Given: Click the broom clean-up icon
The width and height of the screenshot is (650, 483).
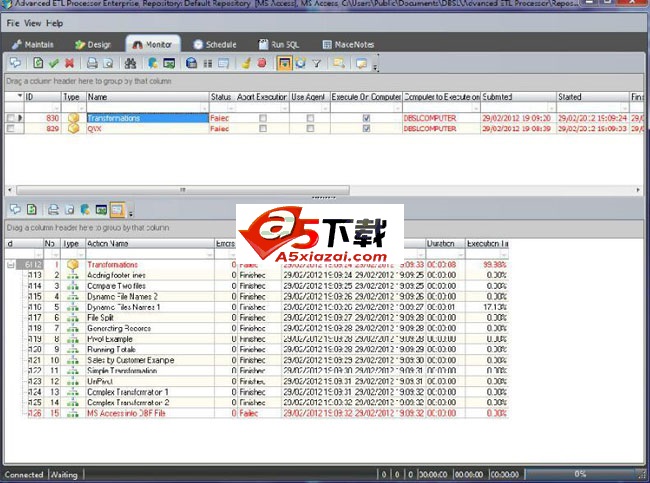Looking at the screenshot, I should [x=246, y=63].
